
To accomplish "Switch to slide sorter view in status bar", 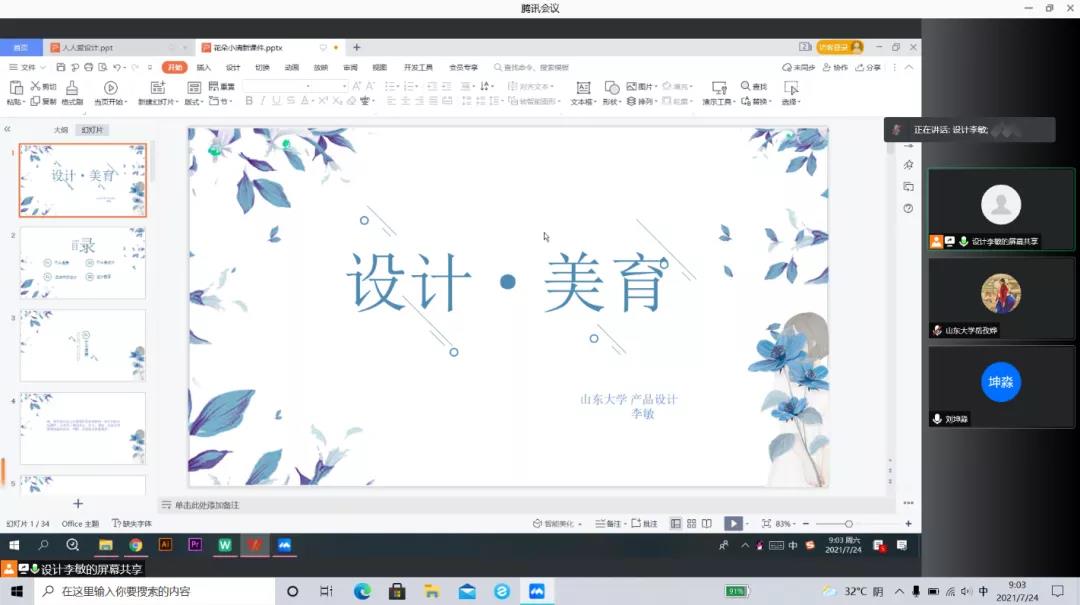I will [x=691, y=523].
